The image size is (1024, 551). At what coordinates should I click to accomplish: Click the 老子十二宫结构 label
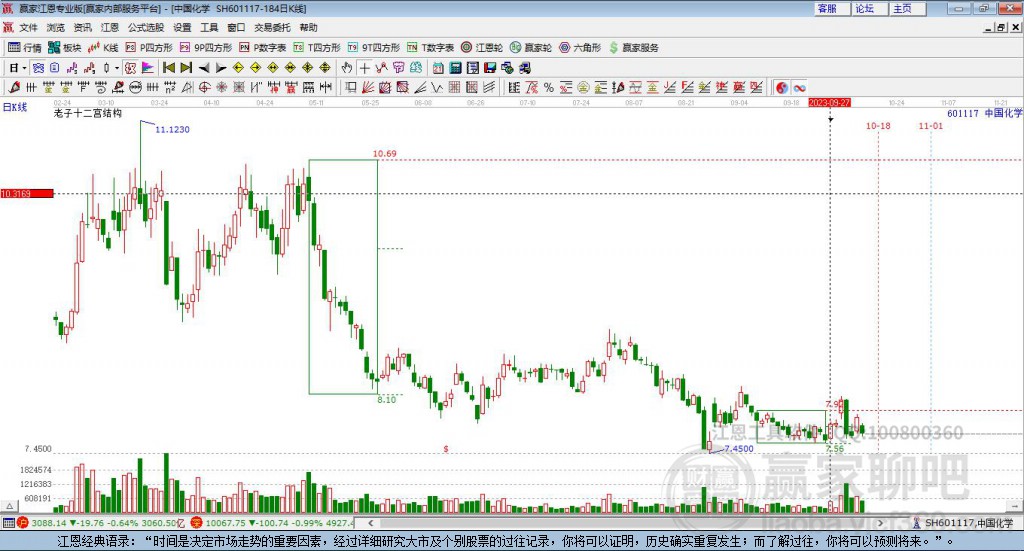88,113
